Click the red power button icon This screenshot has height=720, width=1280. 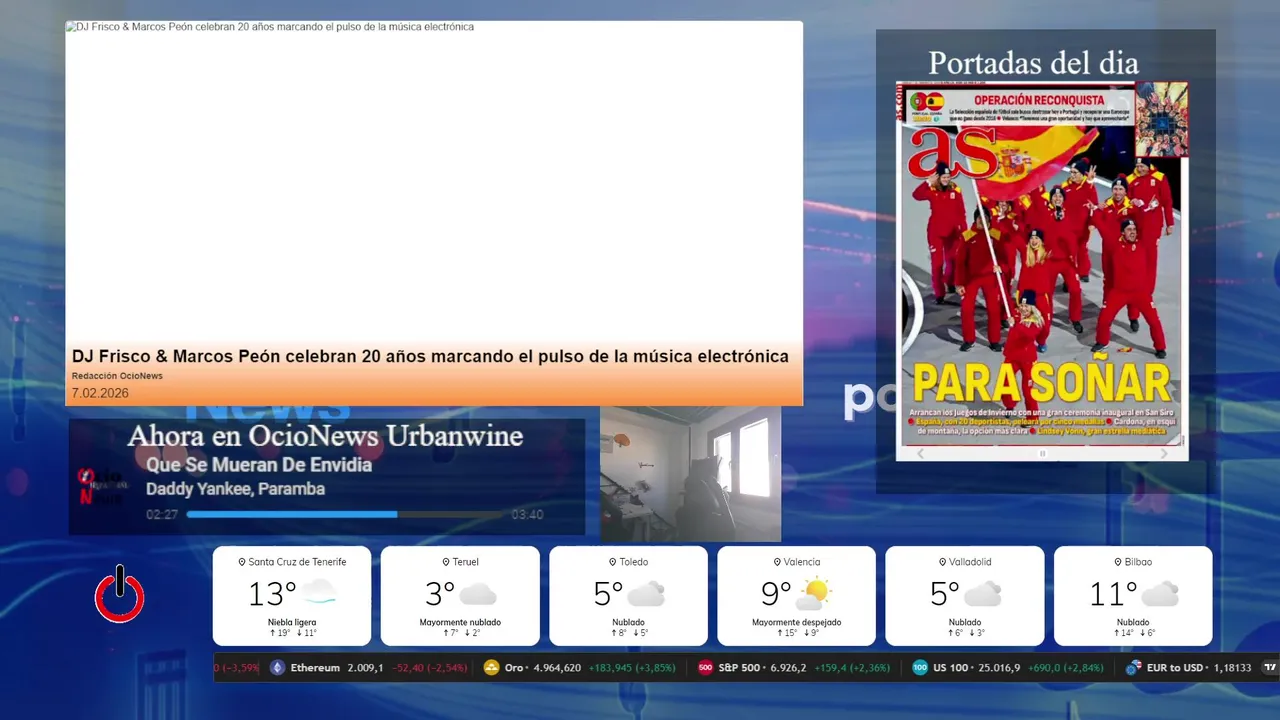click(120, 595)
